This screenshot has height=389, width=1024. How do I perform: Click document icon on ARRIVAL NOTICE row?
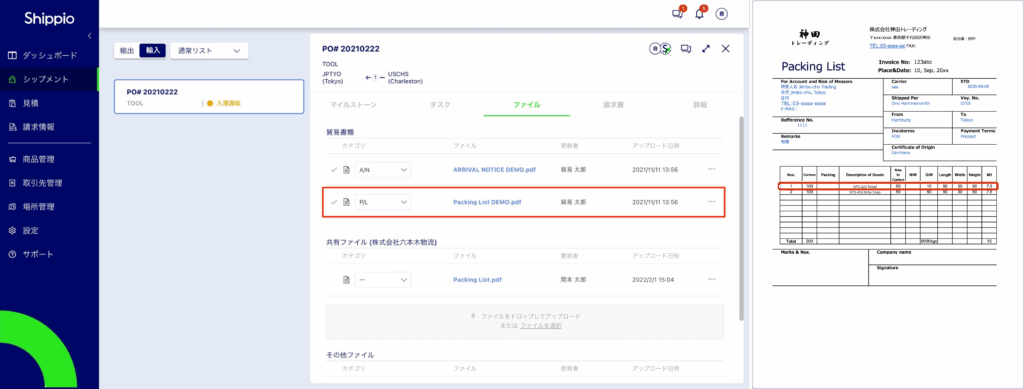(x=347, y=170)
